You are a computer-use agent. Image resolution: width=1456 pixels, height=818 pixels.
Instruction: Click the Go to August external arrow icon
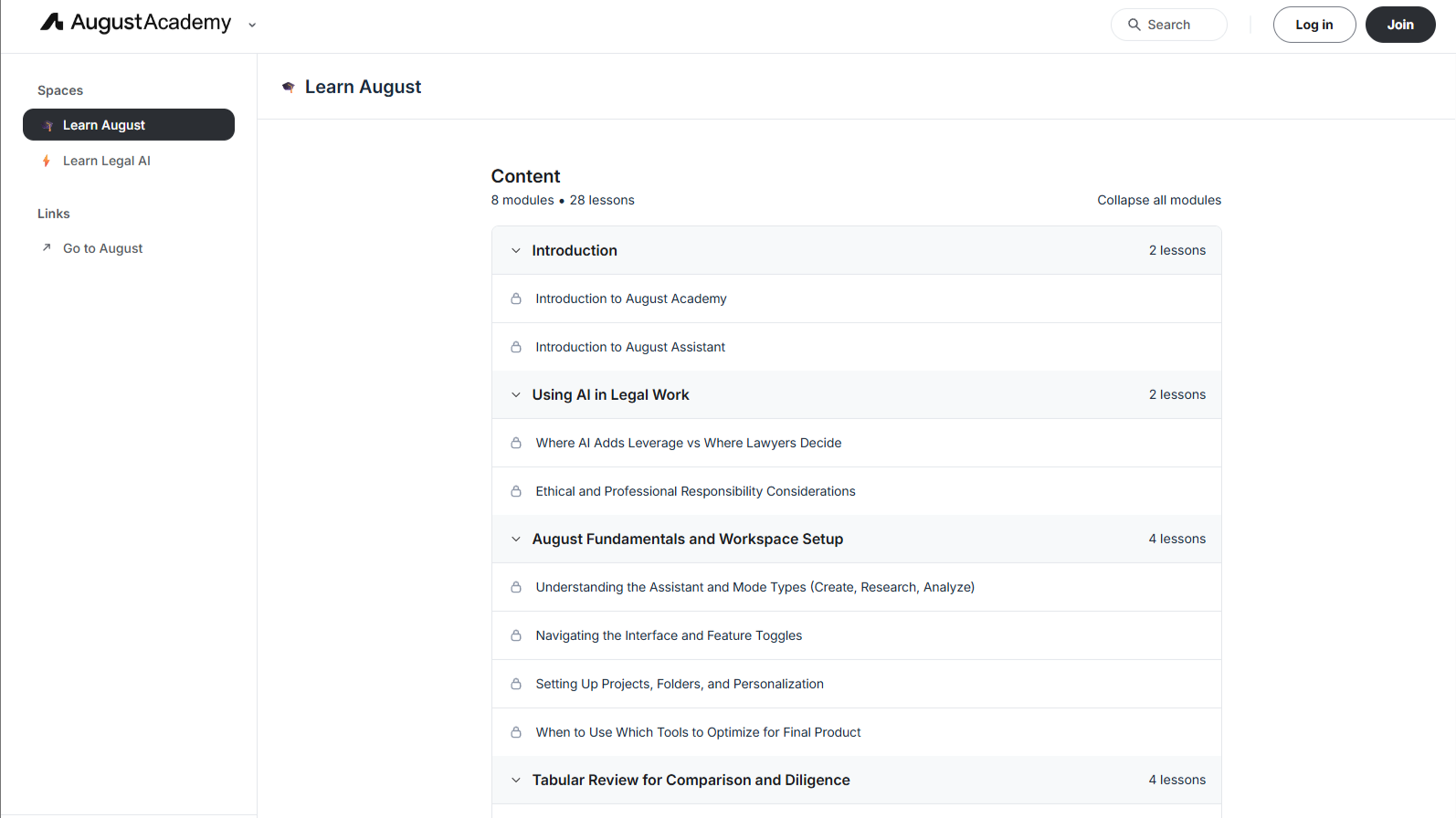[x=47, y=247]
